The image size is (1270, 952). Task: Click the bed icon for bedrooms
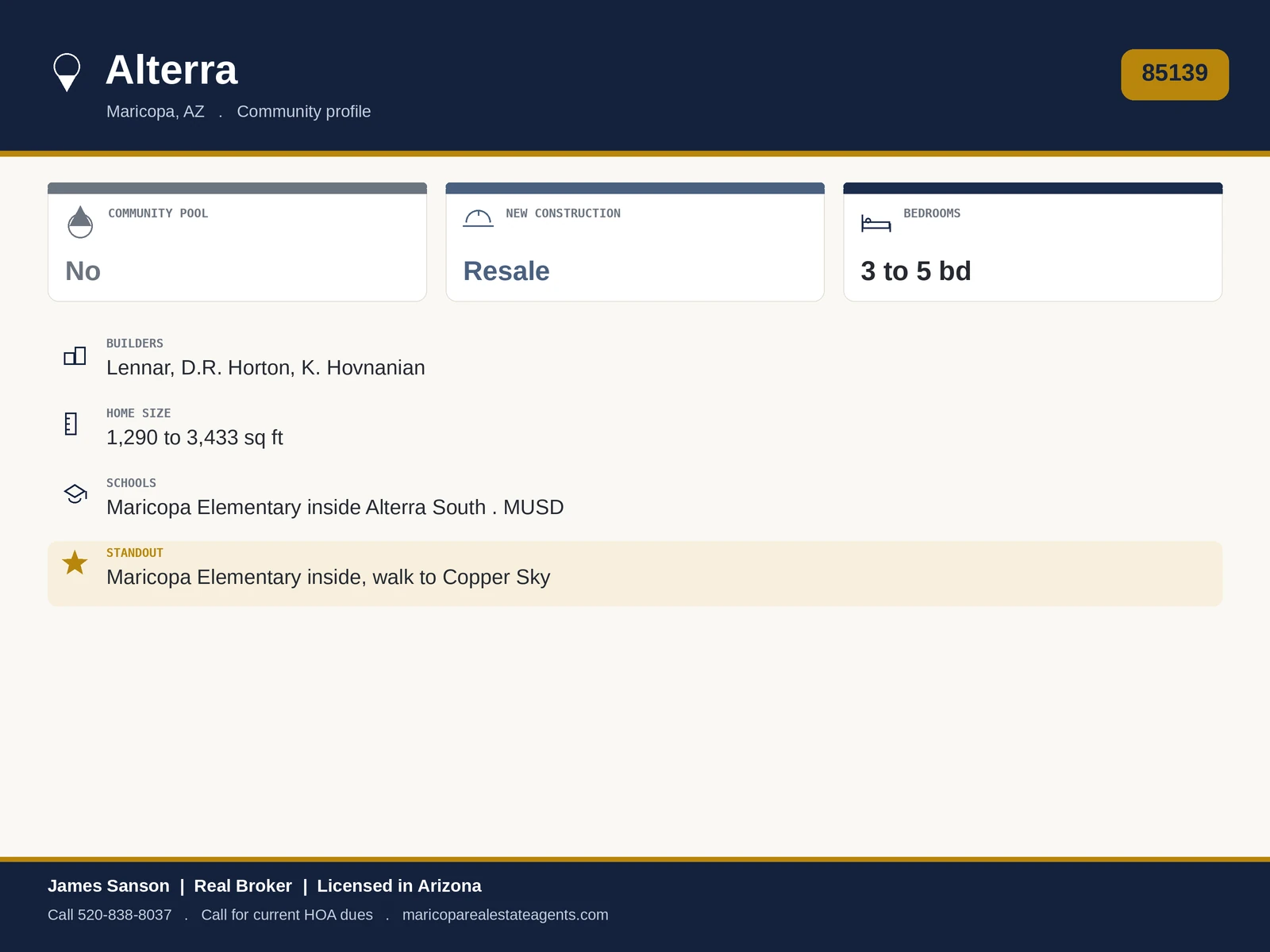(x=876, y=223)
